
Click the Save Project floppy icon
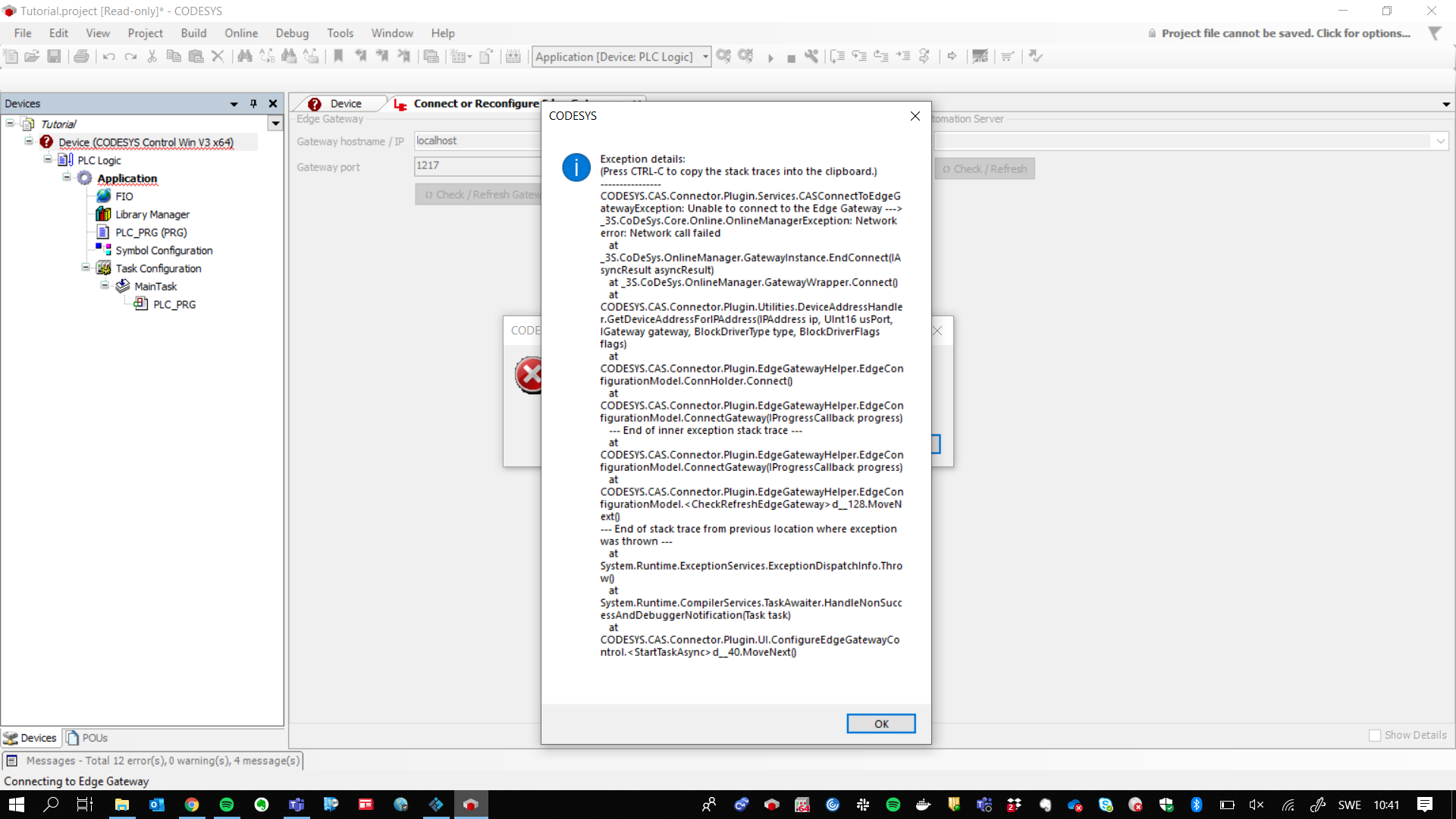pos(54,56)
